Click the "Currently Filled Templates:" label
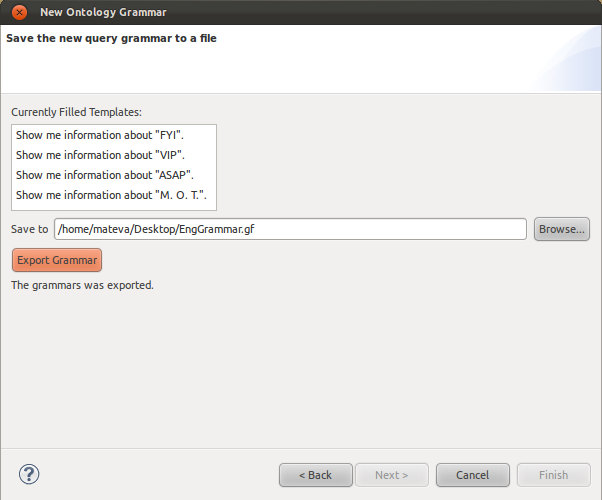The height and width of the screenshot is (500, 602). coord(76,112)
